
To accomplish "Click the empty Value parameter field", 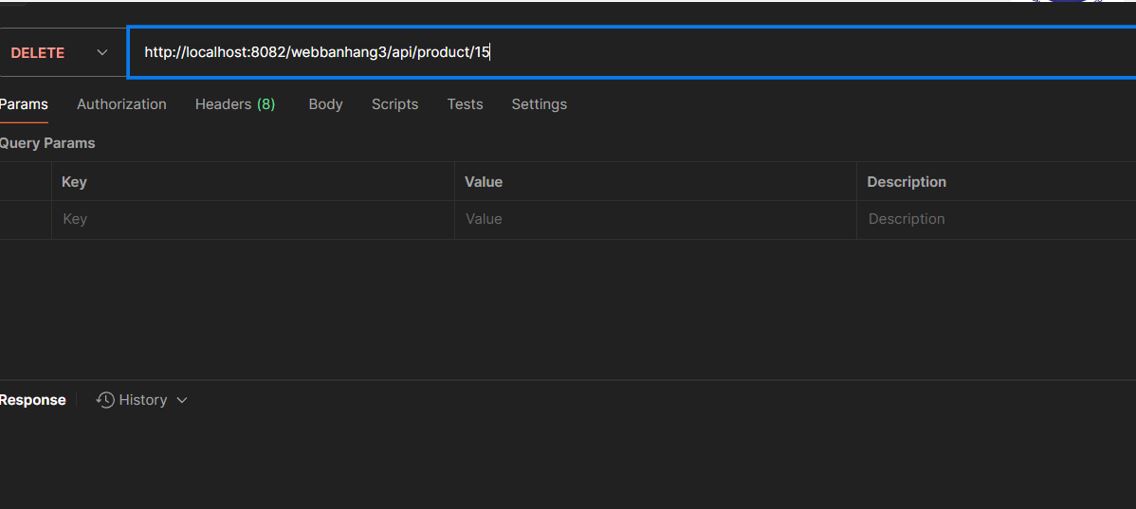I will [x=655, y=219].
